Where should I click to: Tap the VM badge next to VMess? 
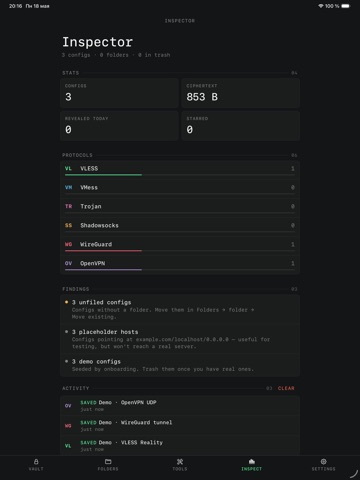tap(68, 188)
